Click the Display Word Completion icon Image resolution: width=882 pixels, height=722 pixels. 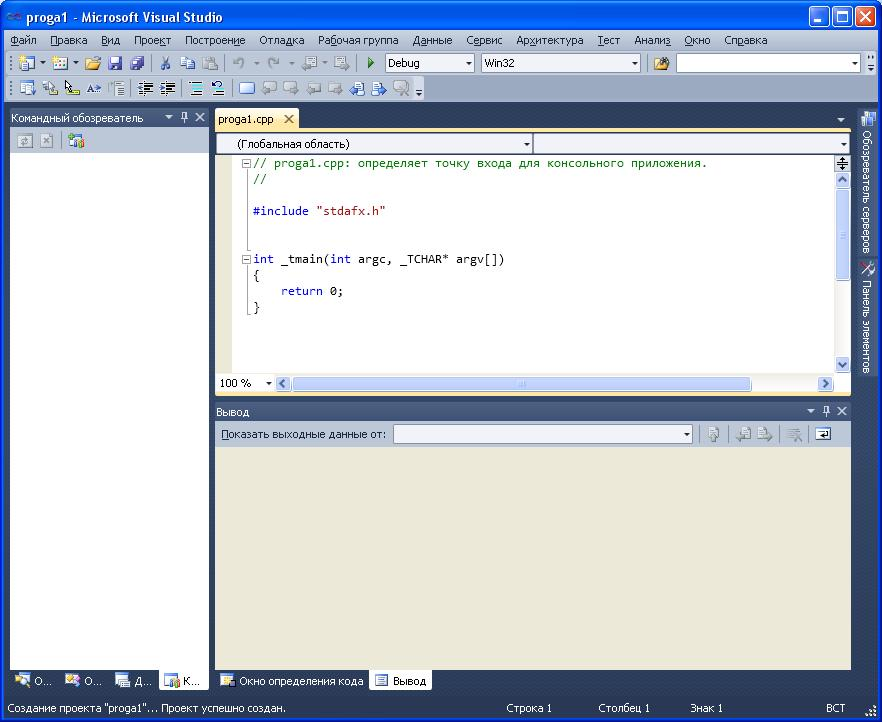pos(93,88)
